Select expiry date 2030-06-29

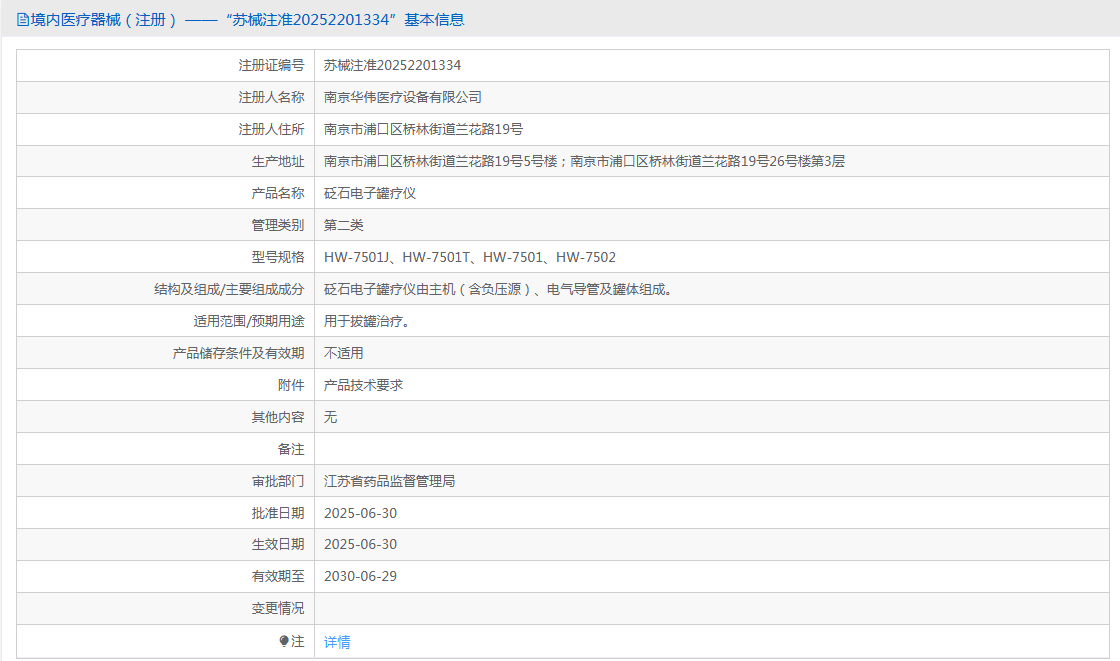pyautogui.click(x=361, y=577)
